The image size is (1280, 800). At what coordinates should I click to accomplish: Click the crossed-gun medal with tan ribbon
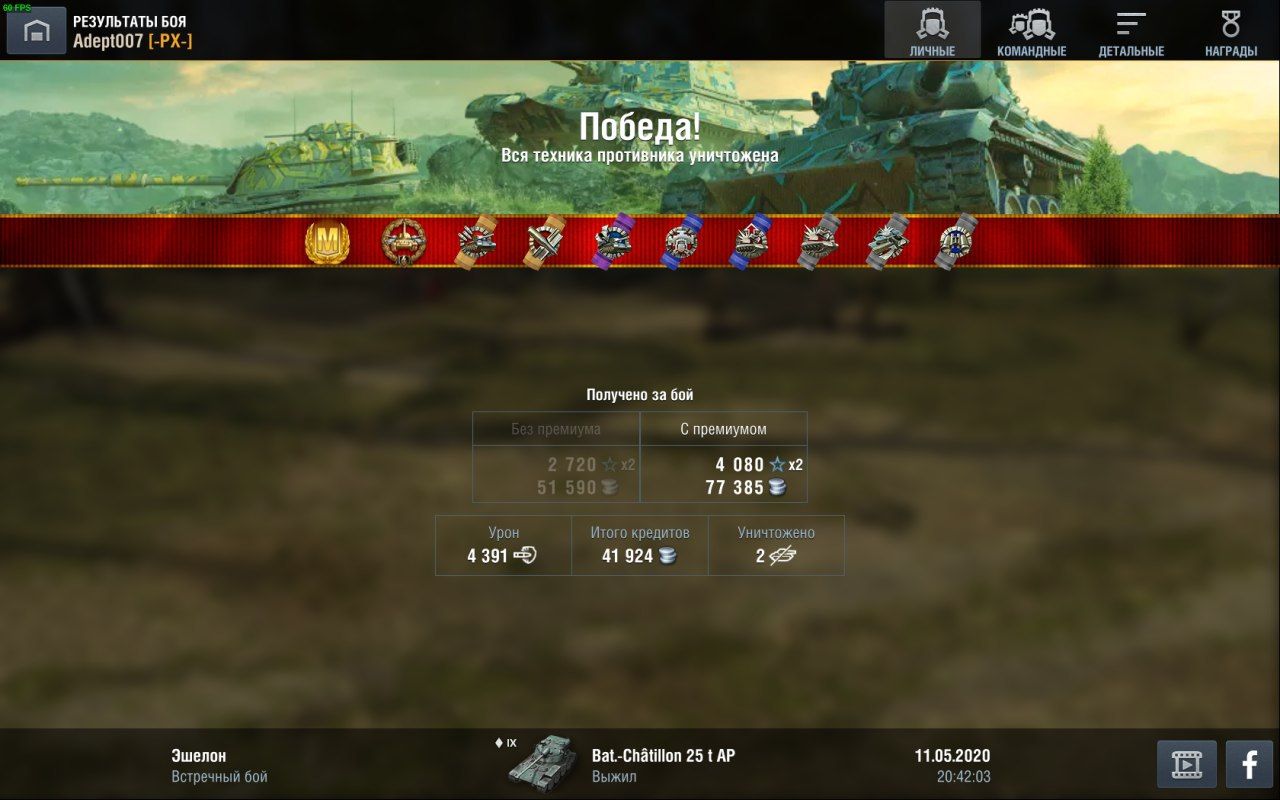[x=546, y=242]
